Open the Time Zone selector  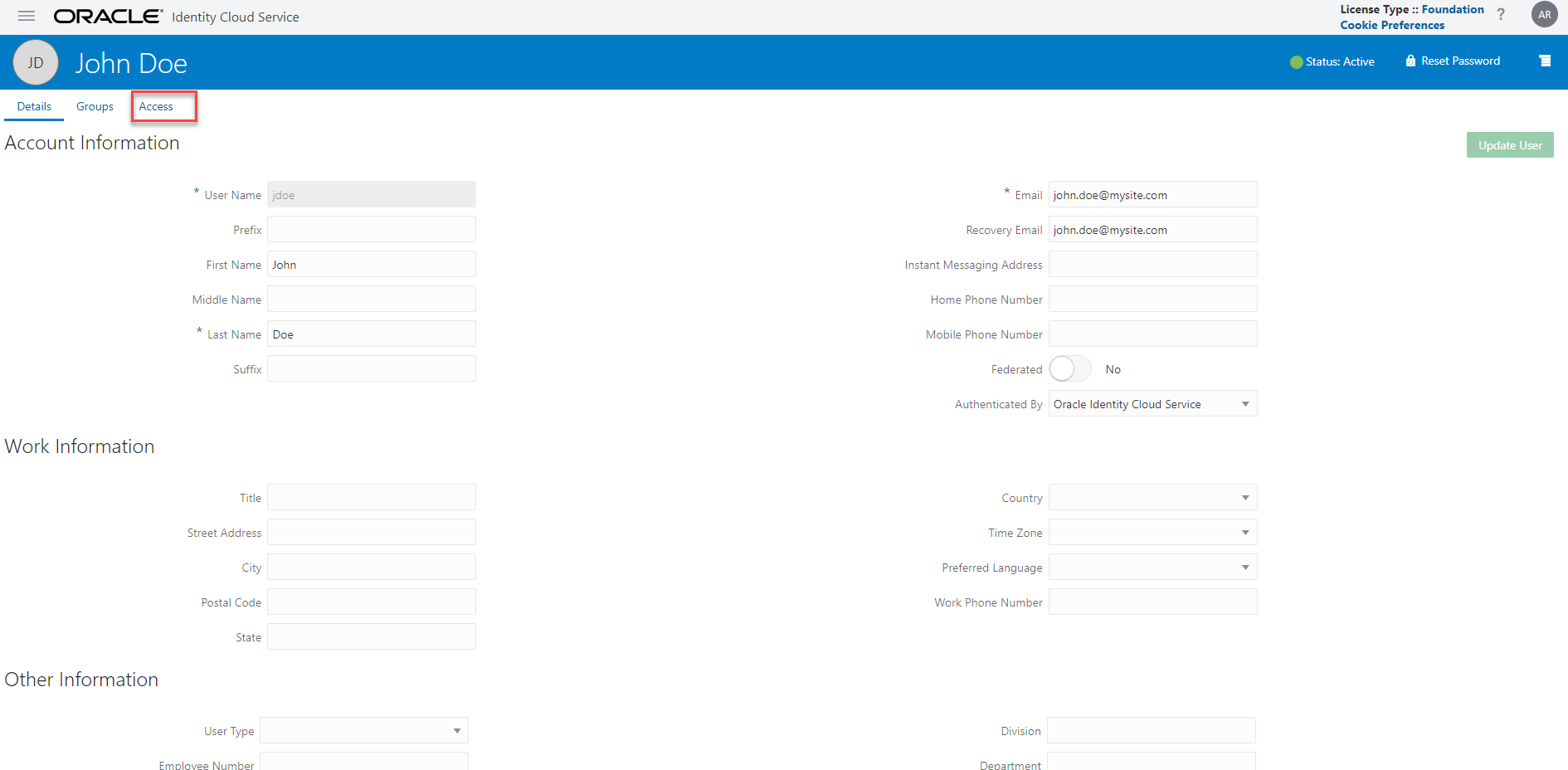click(x=1244, y=532)
